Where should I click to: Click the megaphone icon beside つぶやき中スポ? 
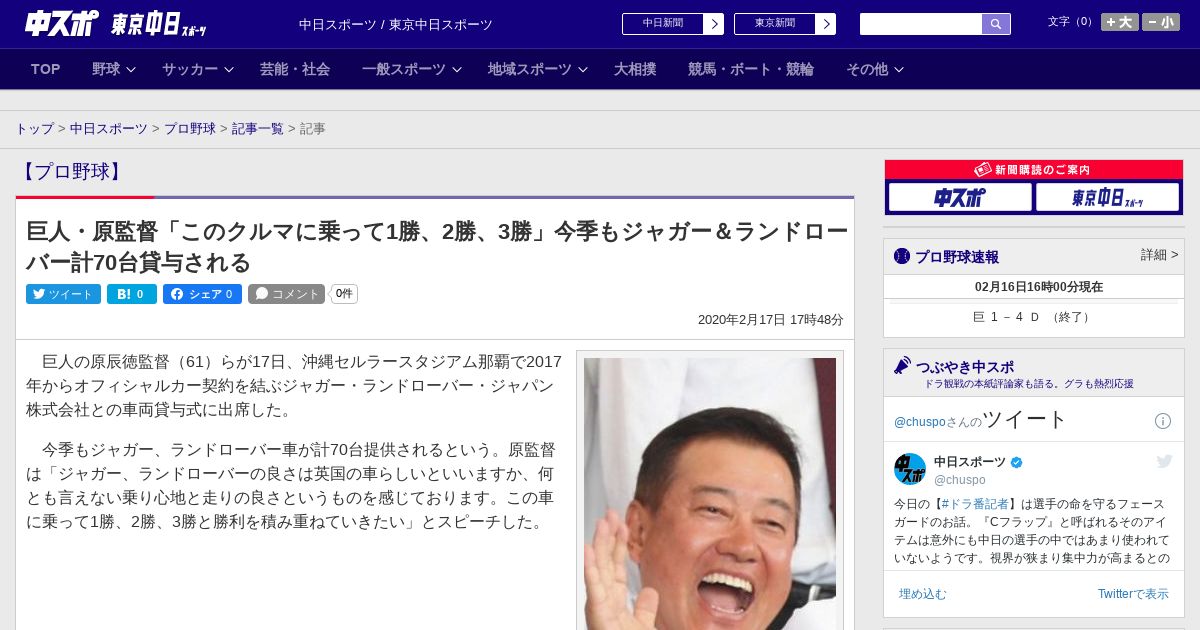tap(902, 366)
